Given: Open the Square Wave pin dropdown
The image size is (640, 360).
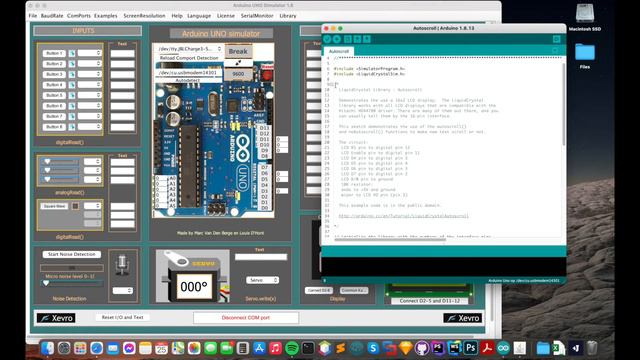Looking at the screenshot, I should pyautogui.click(x=92, y=206).
